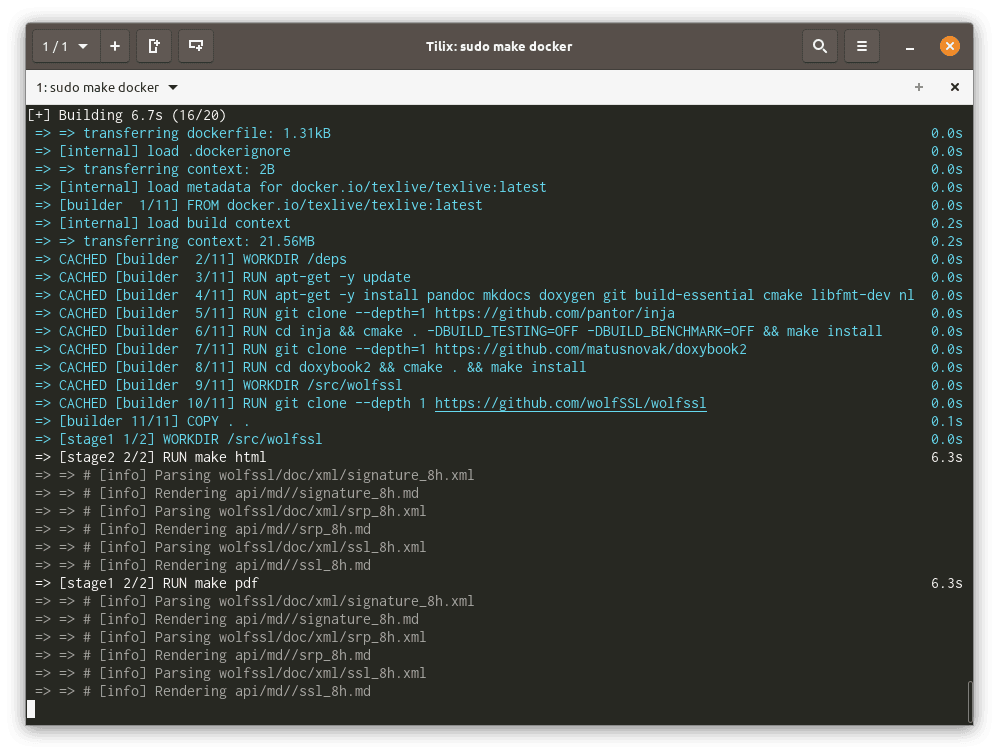The image size is (999, 754).
Task: Minimize the Tilix window
Action: coord(910,47)
